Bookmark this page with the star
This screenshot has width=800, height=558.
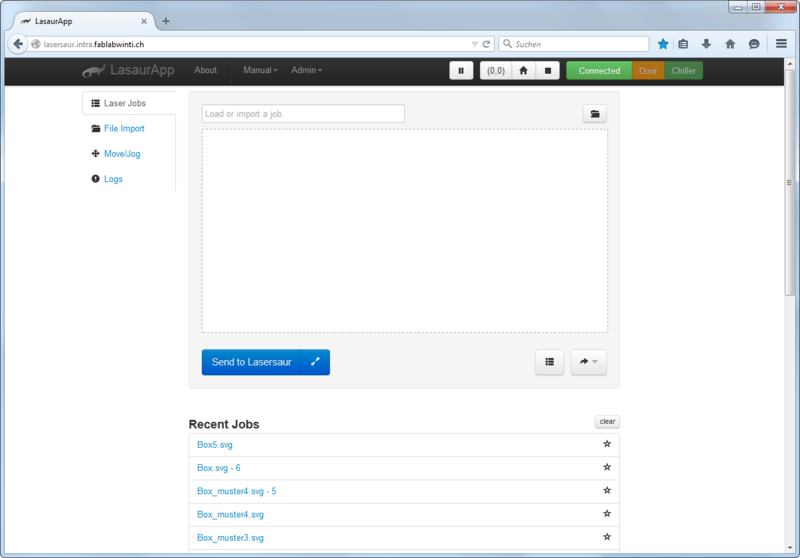click(663, 44)
